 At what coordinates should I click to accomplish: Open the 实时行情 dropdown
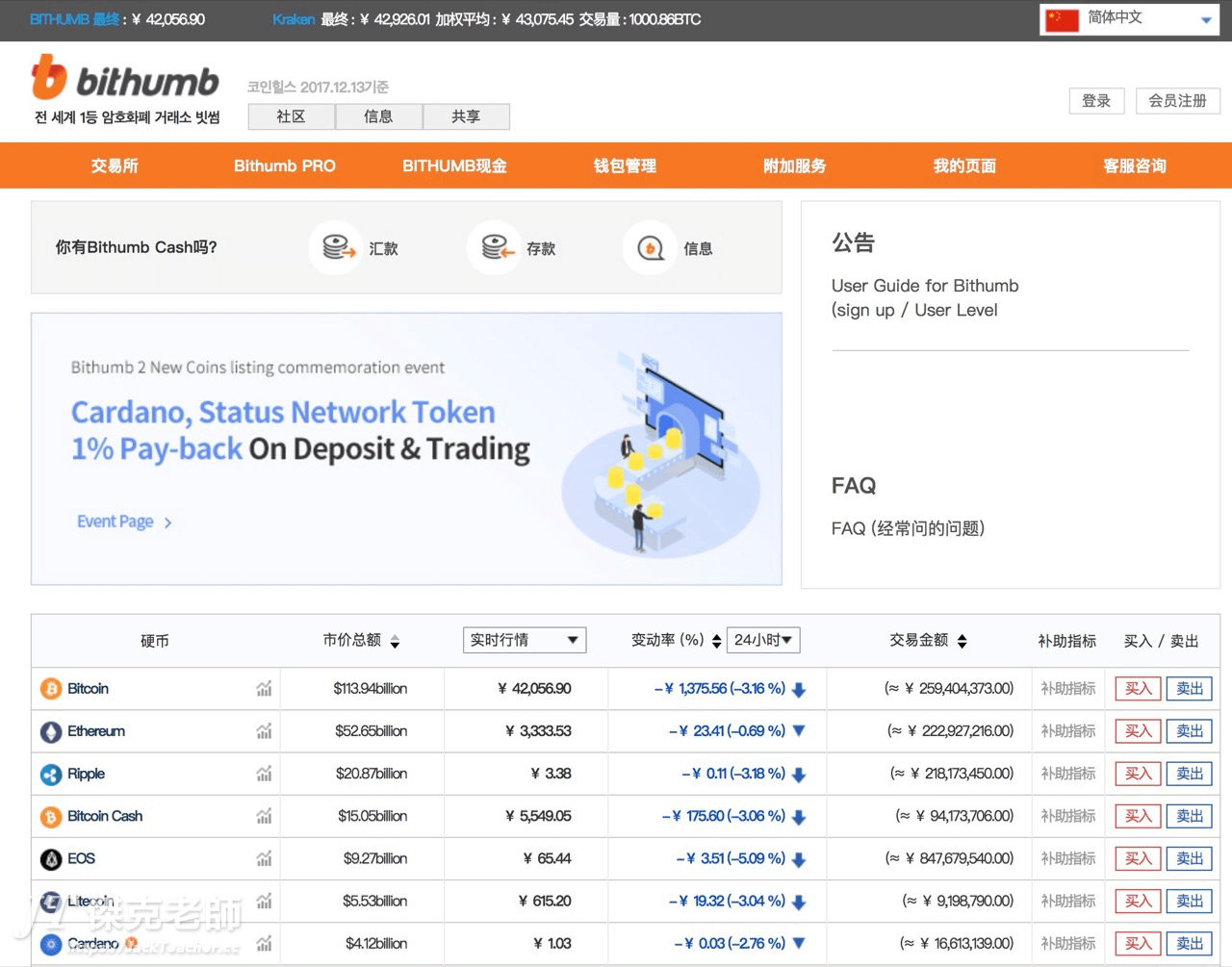click(x=525, y=640)
